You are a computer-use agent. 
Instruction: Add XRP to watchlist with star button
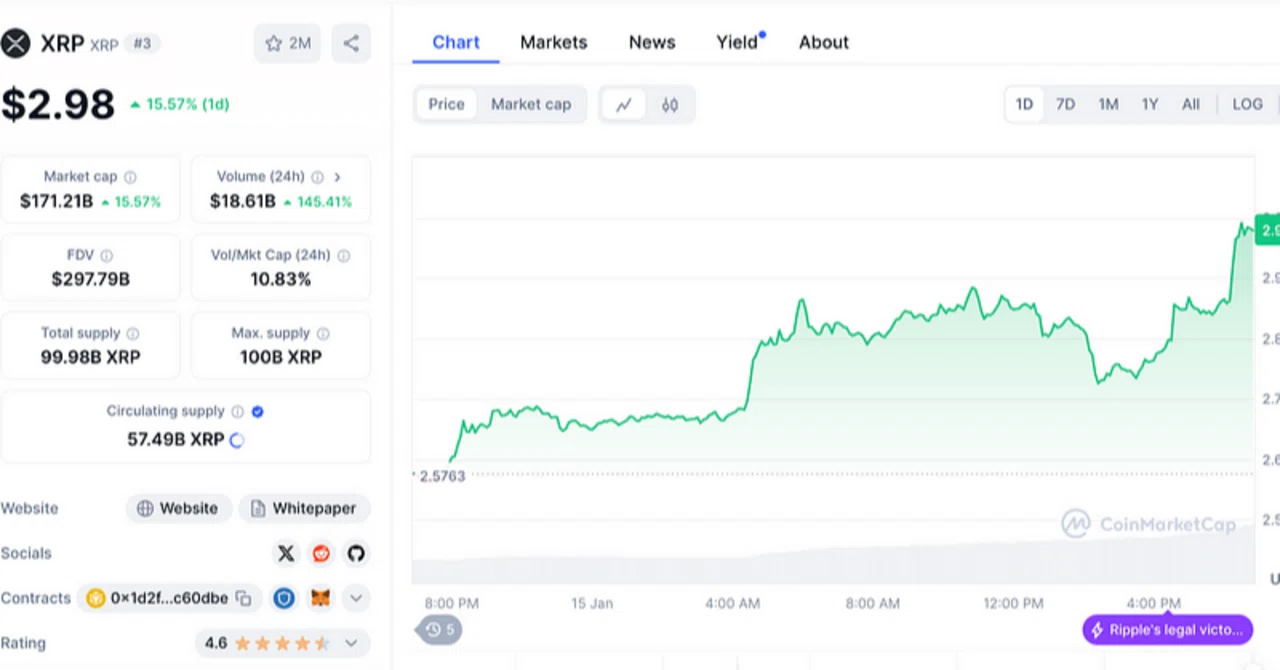287,44
